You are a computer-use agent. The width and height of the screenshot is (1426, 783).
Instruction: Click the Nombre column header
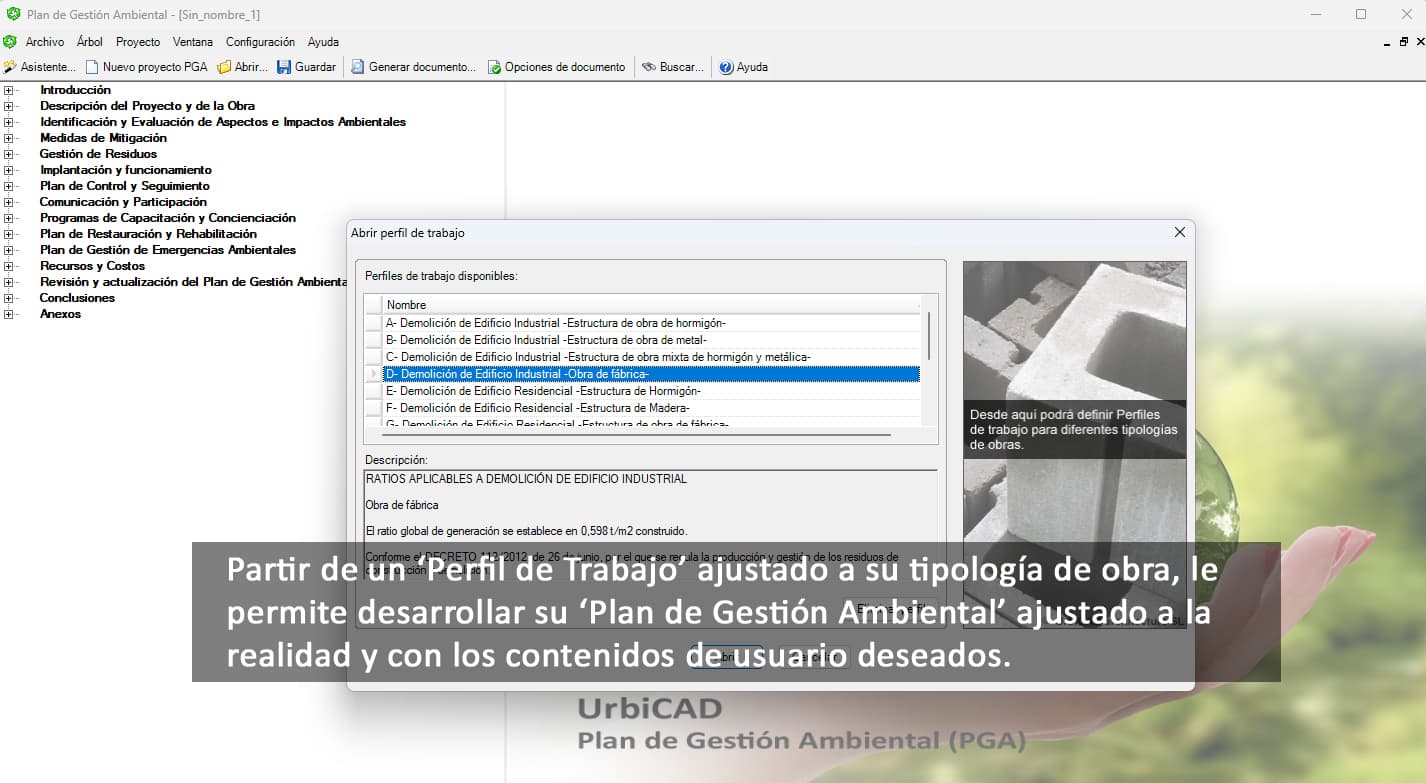tap(651, 305)
